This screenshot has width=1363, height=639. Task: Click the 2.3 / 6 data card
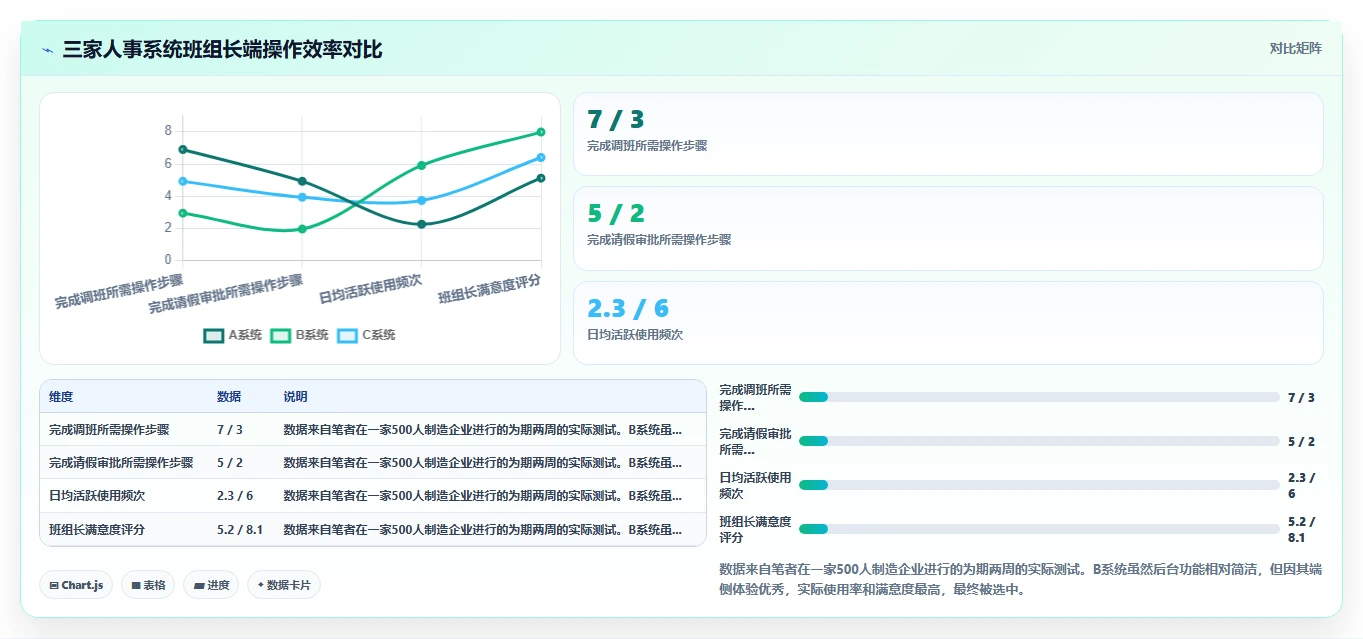pos(948,323)
